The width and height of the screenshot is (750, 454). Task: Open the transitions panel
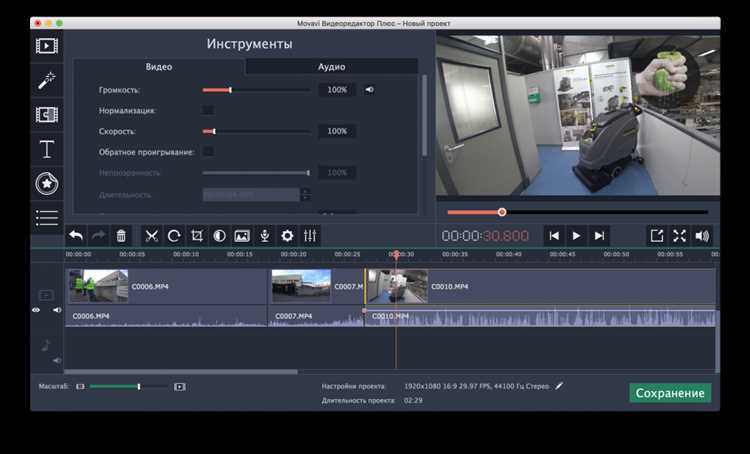(x=47, y=115)
